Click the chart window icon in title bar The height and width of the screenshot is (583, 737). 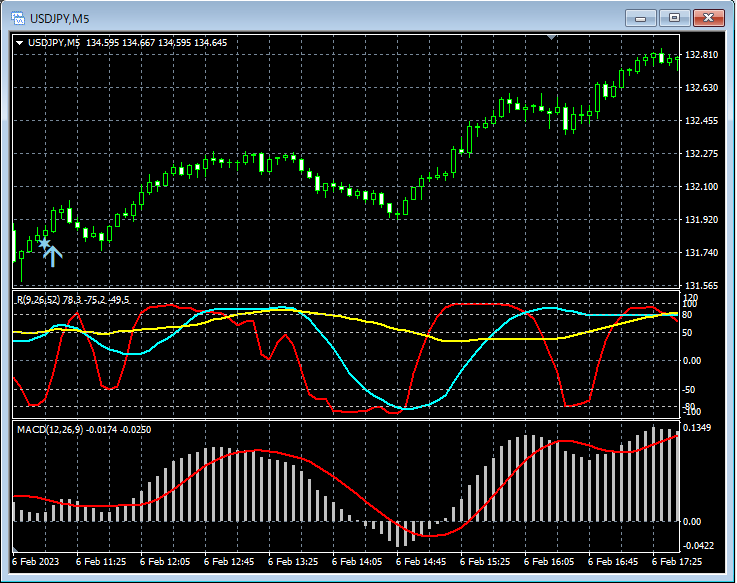click(x=18, y=18)
